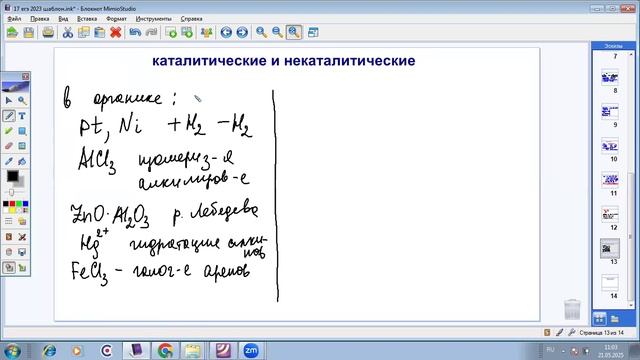
Task: Select the blue shape tool beside the highlighter
Action: pyautogui.click(x=22, y=131)
